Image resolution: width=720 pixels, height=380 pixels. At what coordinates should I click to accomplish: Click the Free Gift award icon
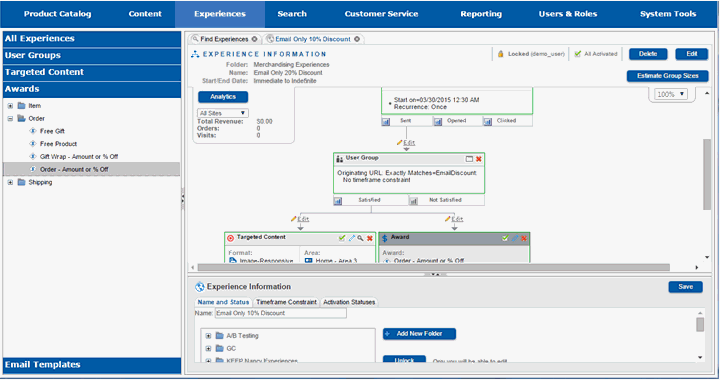click(33, 131)
